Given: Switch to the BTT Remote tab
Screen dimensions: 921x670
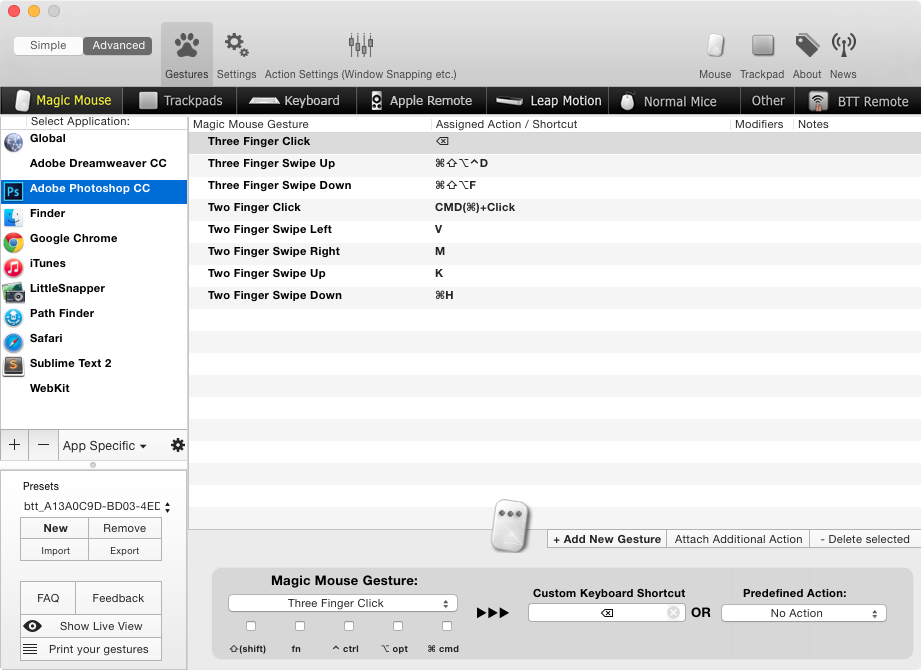Looking at the screenshot, I should pyautogui.click(x=858, y=101).
